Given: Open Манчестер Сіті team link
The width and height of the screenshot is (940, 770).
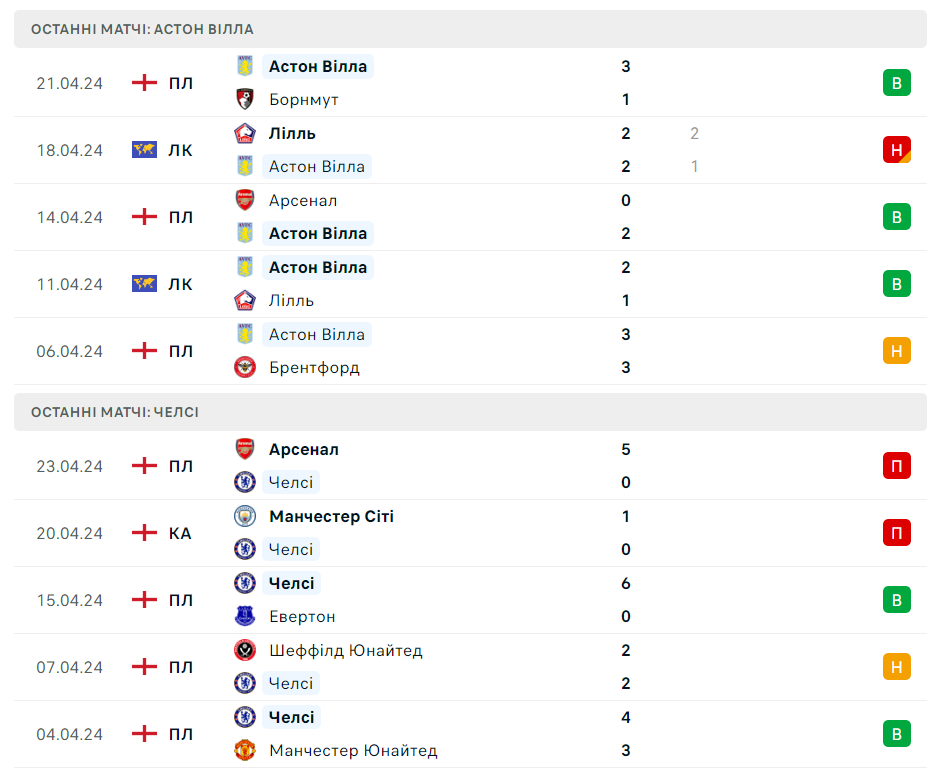Looking at the screenshot, I should click(x=331, y=516).
